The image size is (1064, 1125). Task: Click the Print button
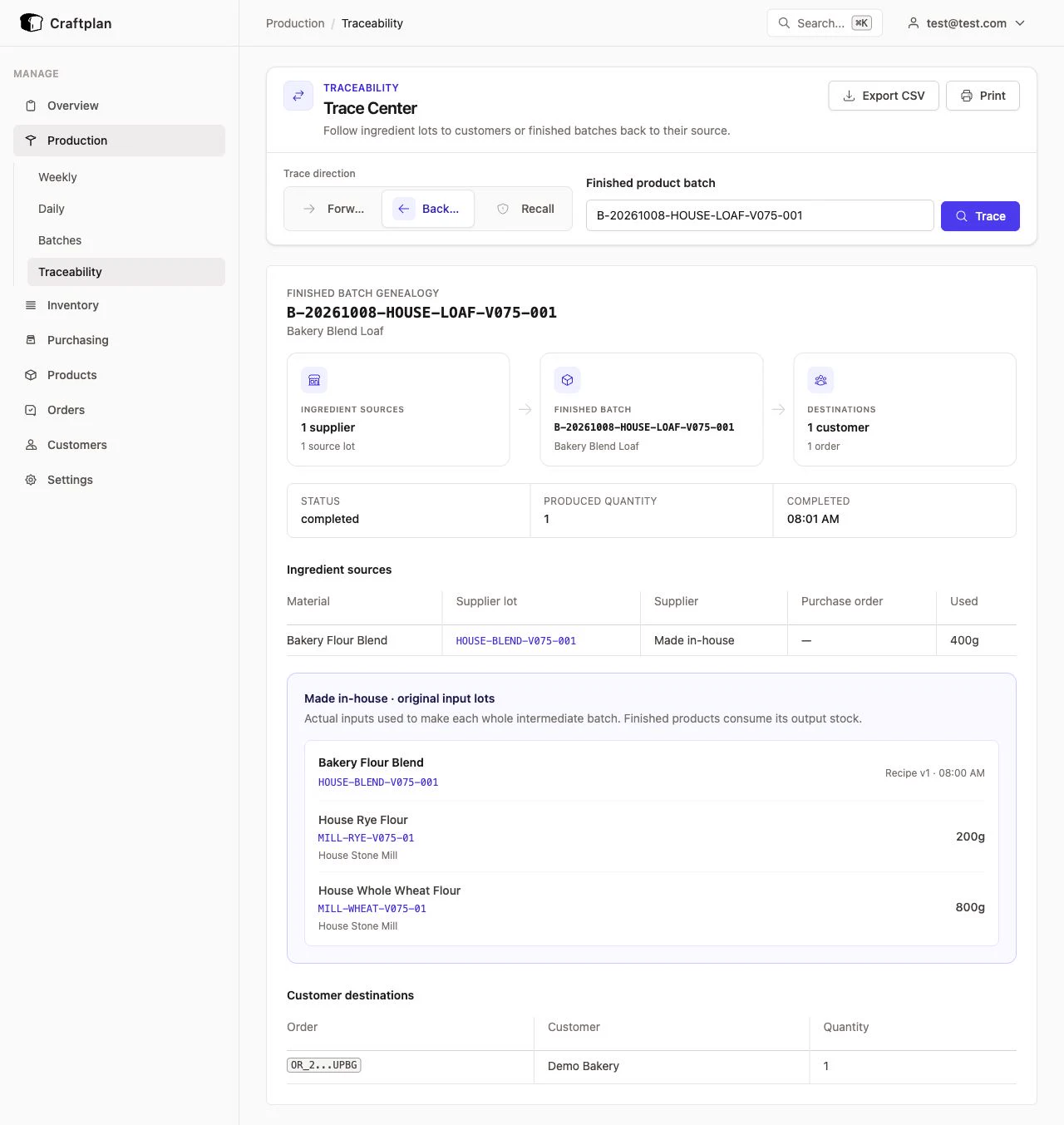(983, 96)
